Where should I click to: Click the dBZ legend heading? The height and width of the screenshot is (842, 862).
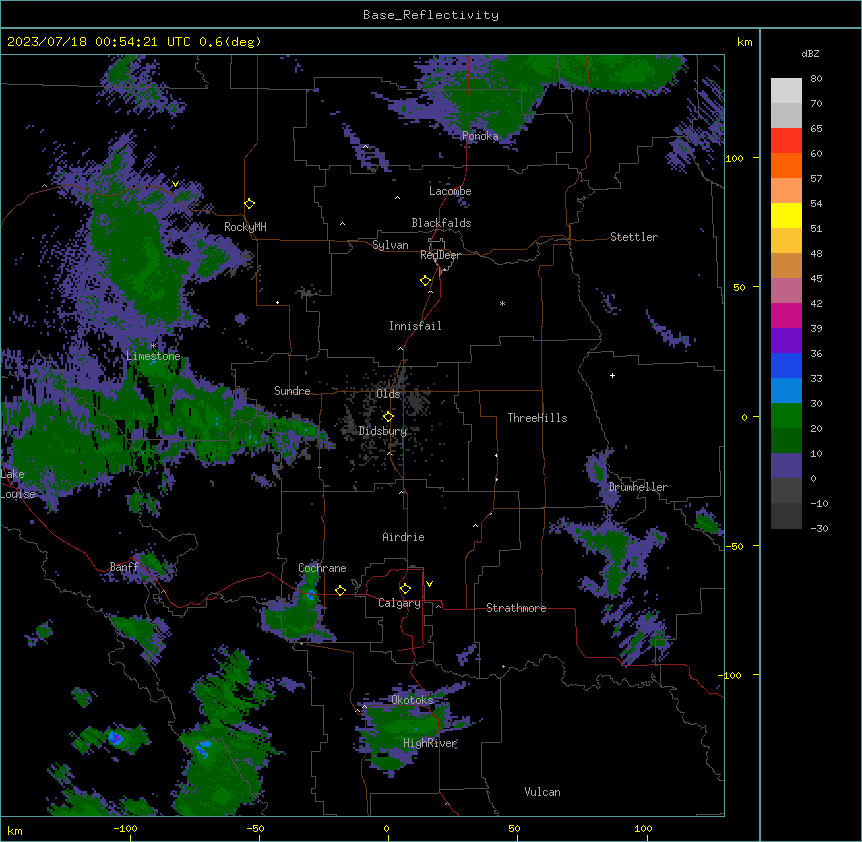click(x=810, y=53)
